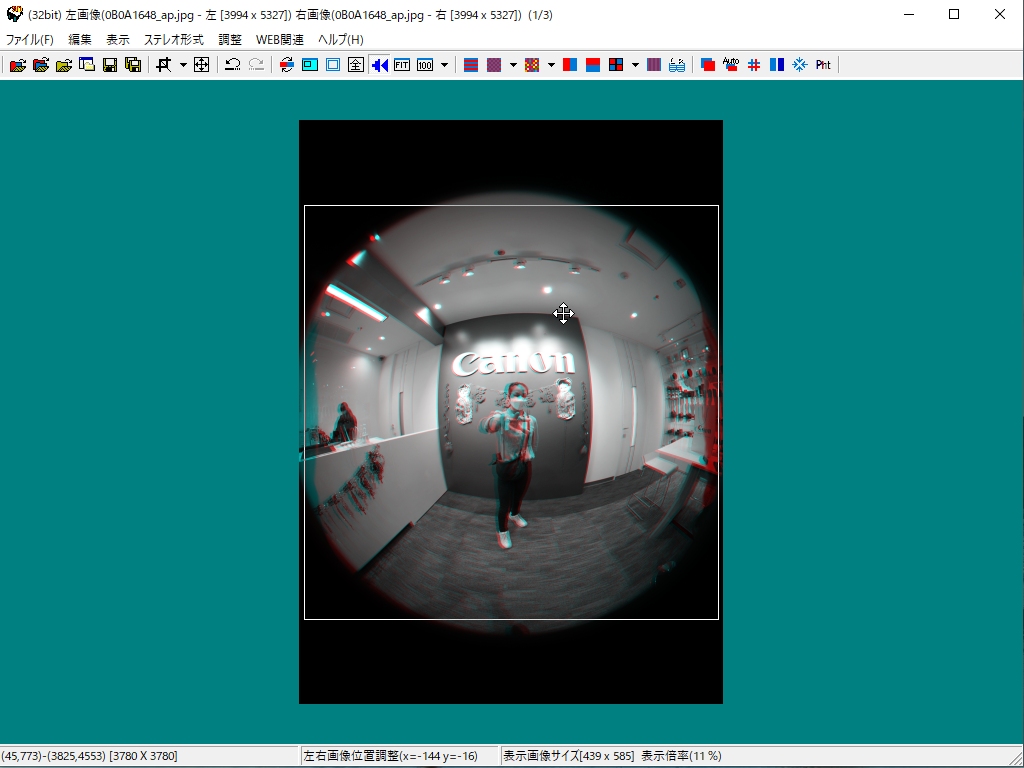Open the zoom ratio dropdown arrow
1024x768 pixels.
(444, 65)
